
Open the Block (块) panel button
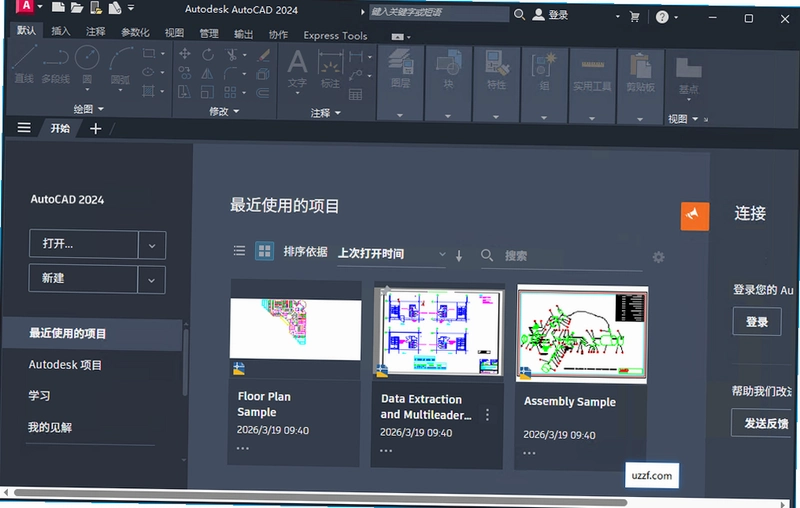(x=448, y=69)
